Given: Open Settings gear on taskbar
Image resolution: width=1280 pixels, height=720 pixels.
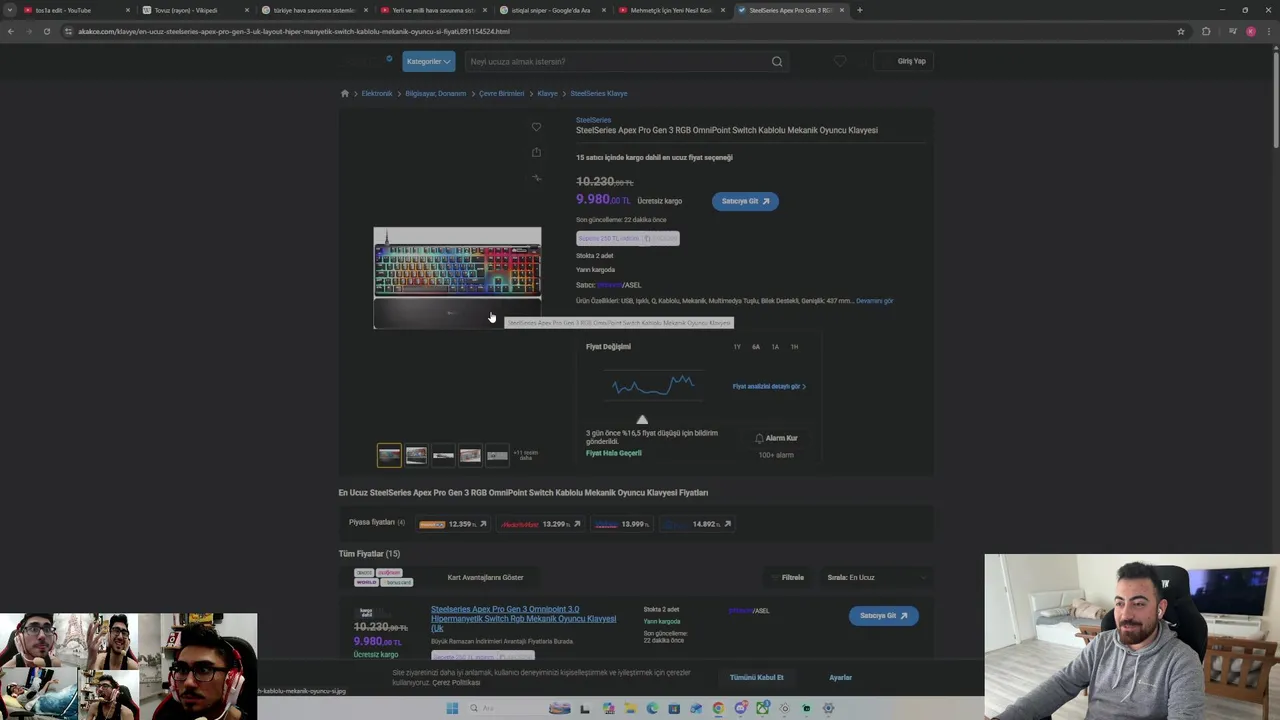Looking at the screenshot, I should coord(828,708).
